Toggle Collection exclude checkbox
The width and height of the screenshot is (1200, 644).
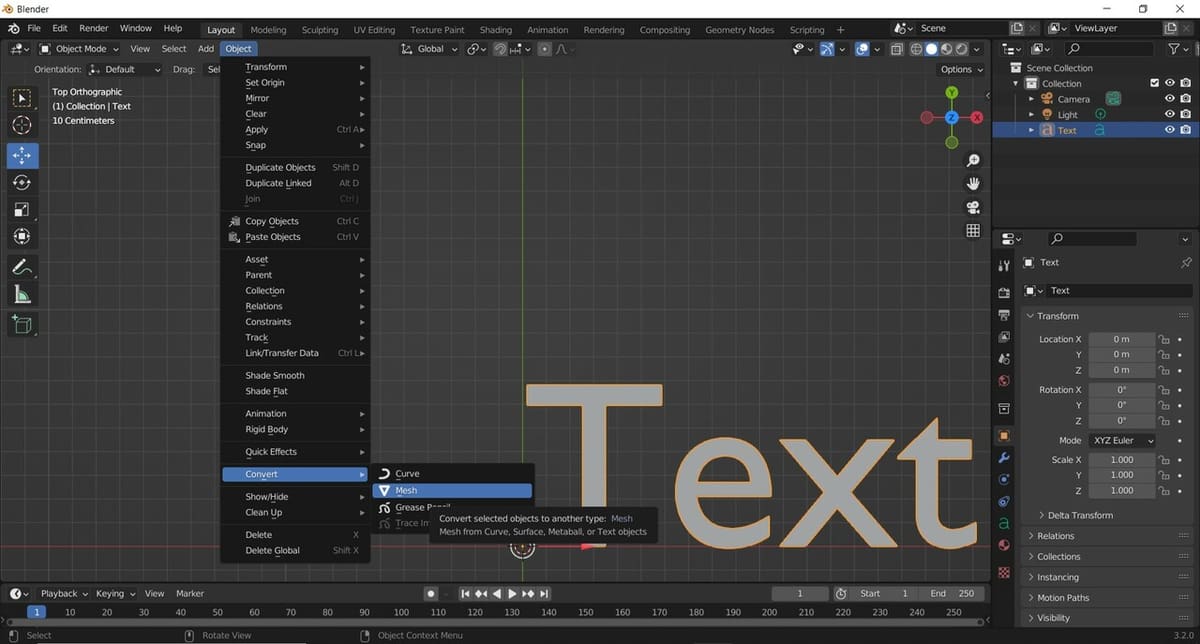coord(1154,83)
